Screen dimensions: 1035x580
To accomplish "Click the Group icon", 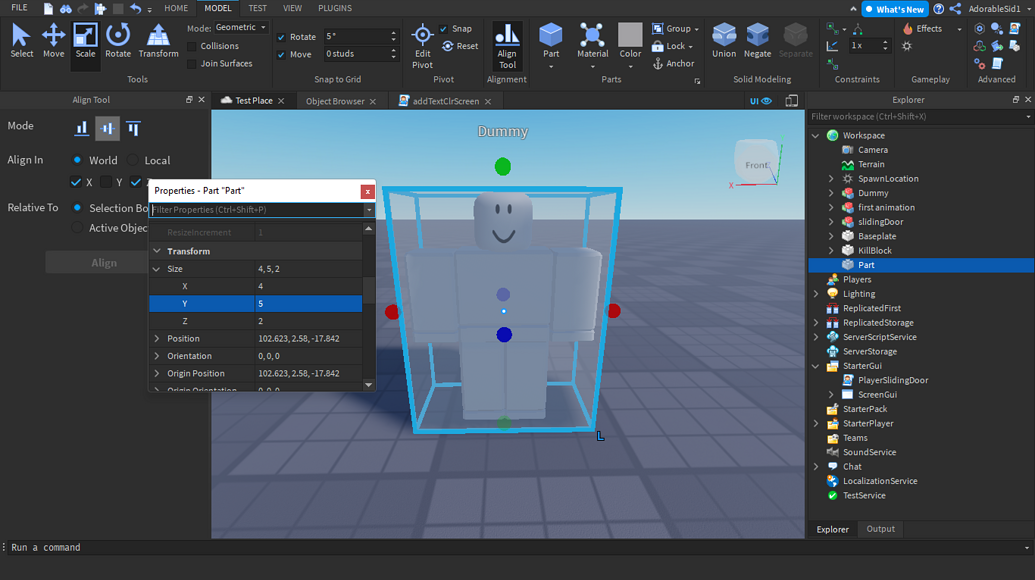I will pos(657,28).
